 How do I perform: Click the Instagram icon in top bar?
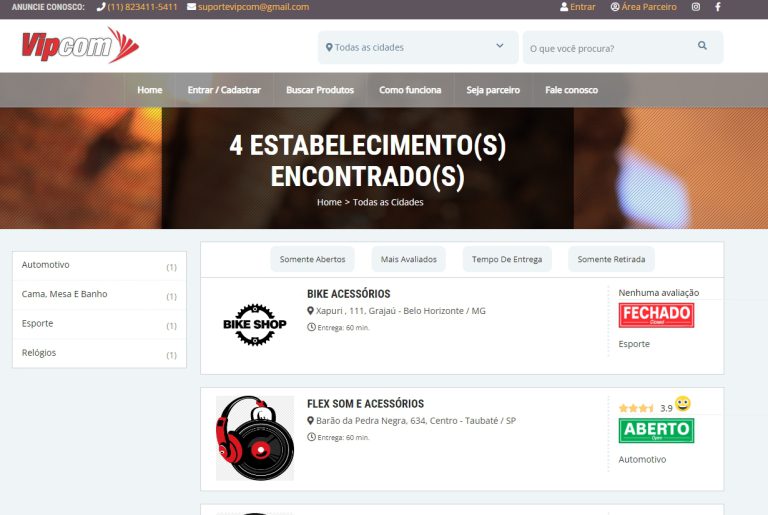[696, 7]
